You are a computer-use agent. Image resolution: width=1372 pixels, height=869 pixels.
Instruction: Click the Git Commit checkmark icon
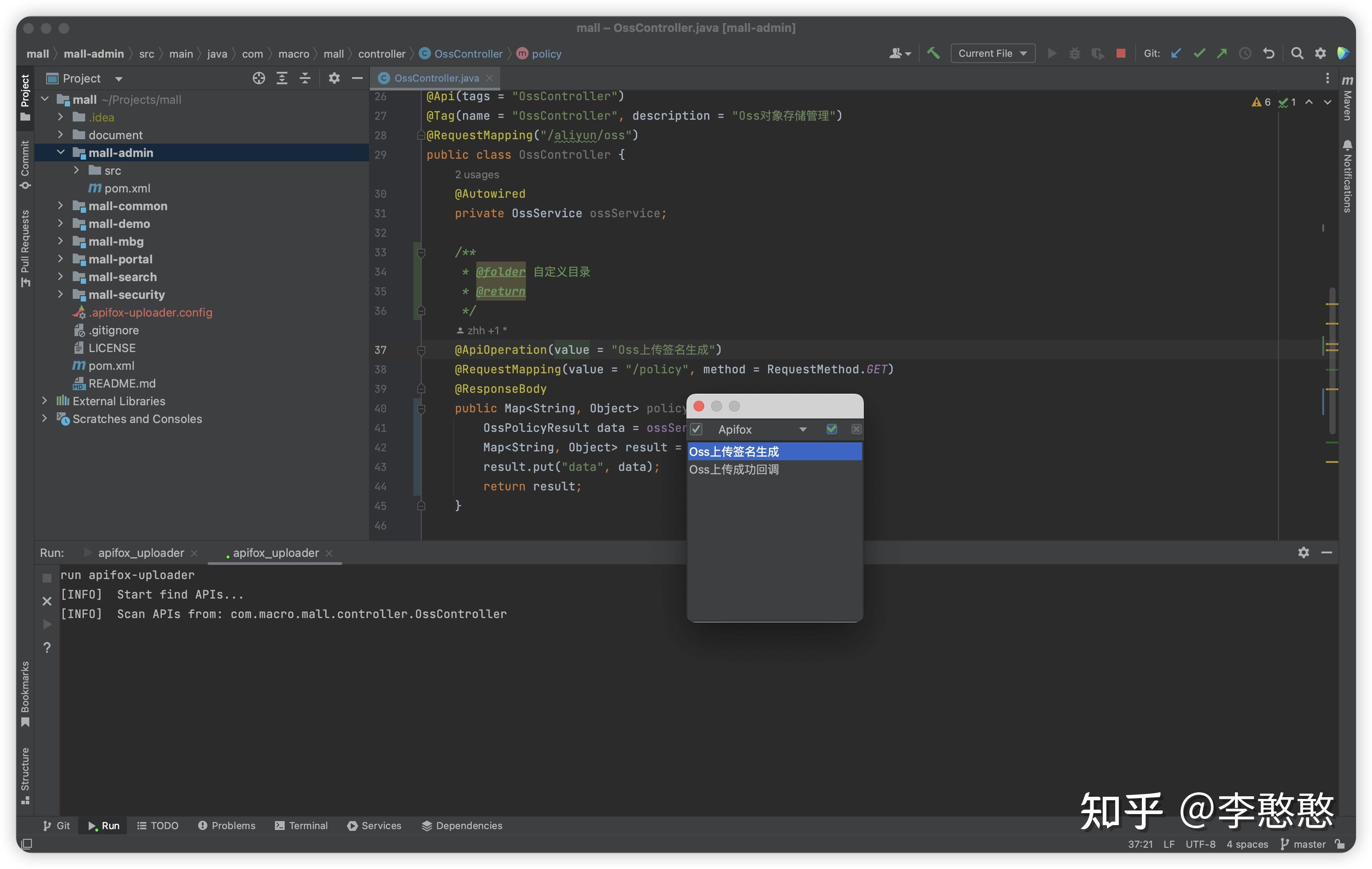(x=1200, y=53)
